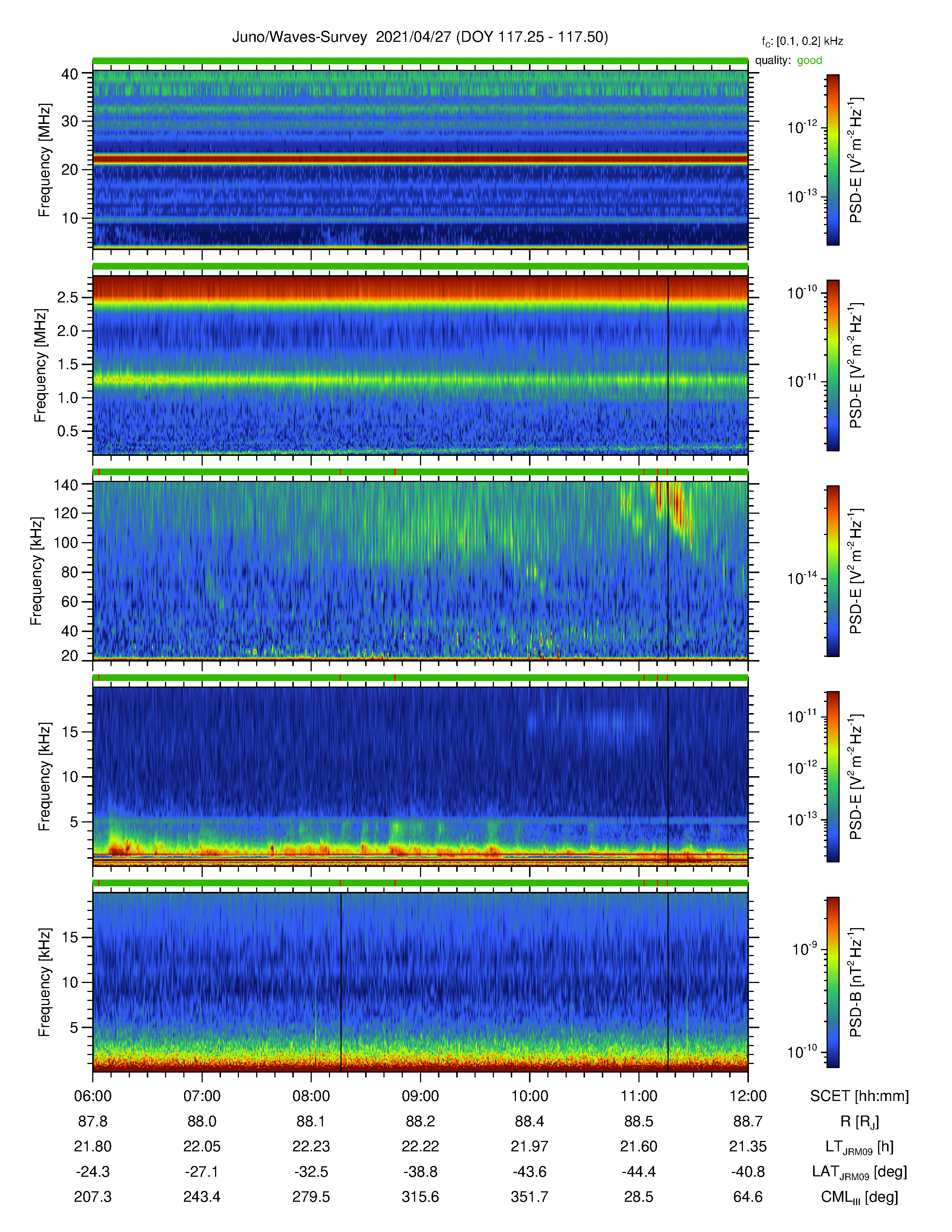Image resolution: width=952 pixels, height=1232 pixels.
Task: Click the 12:00 SCET time label
Action: tap(748, 1096)
